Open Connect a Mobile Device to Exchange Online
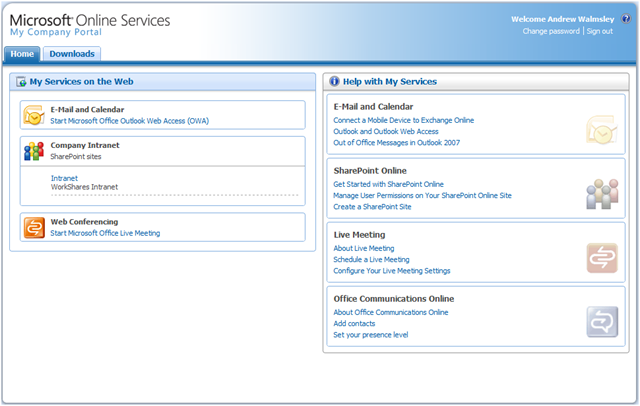Screen dimensions: 640x406 click(403, 120)
